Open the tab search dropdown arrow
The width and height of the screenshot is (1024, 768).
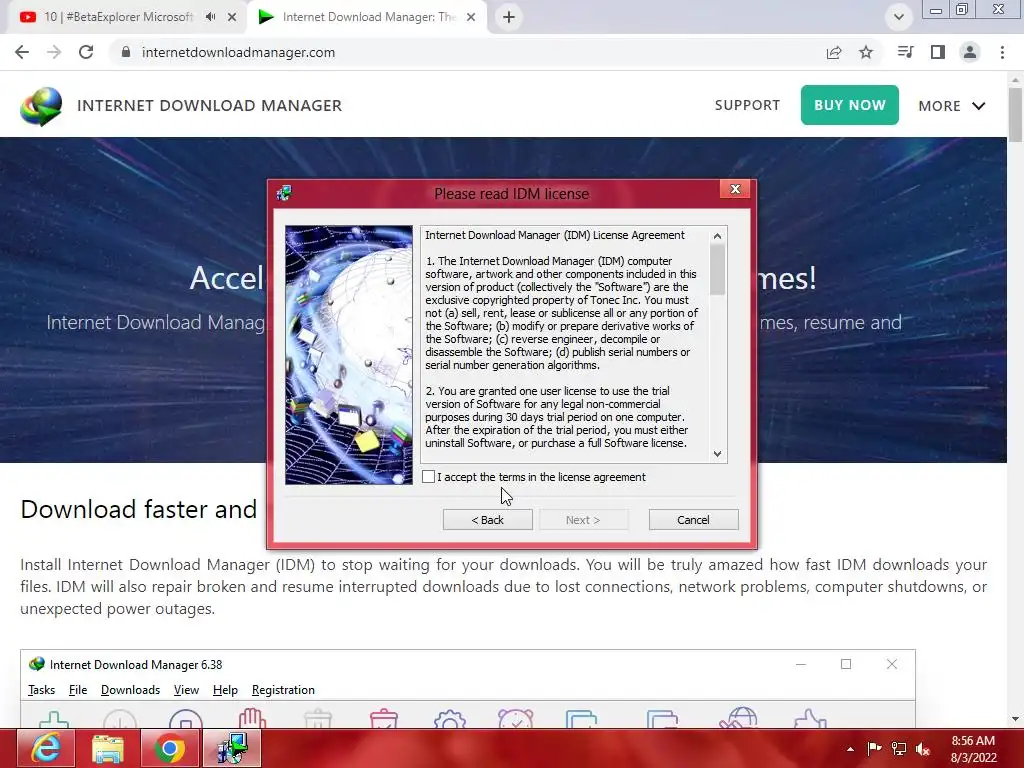[x=899, y=17]
